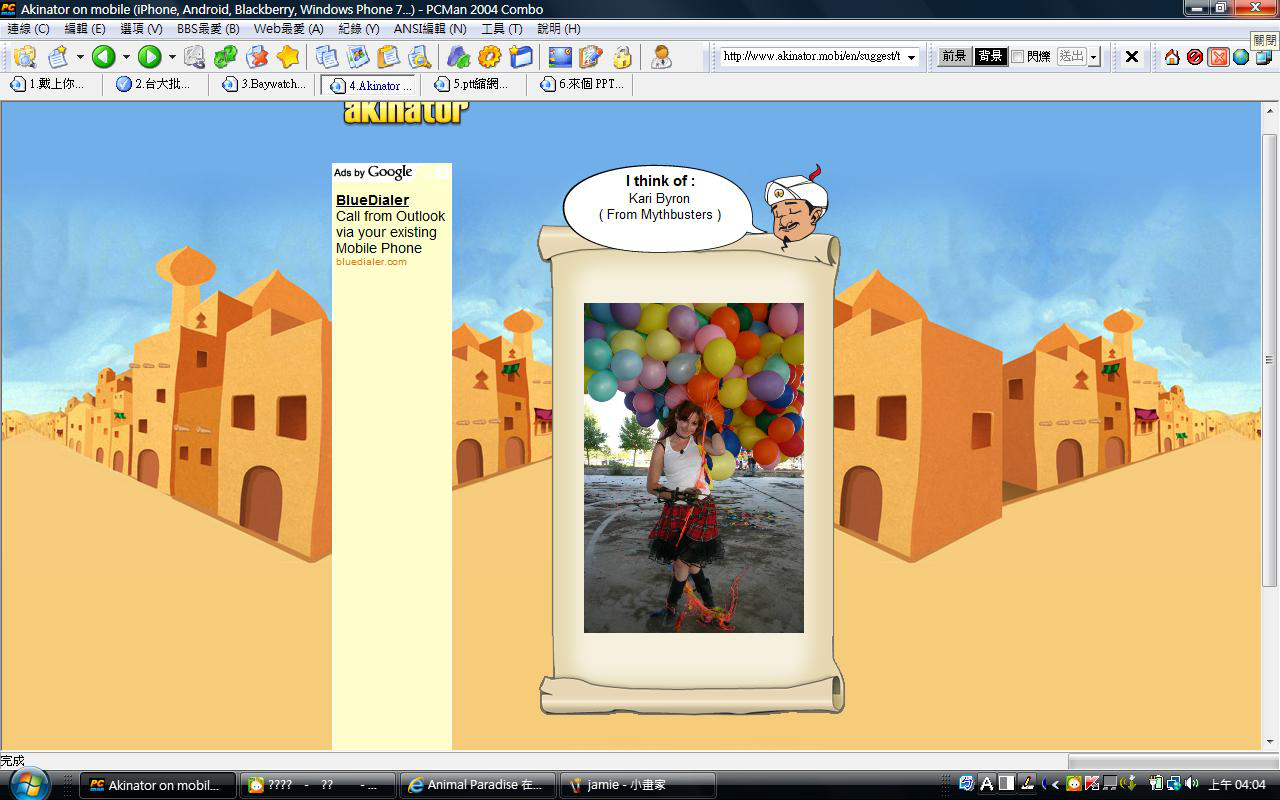Click the cascading windows icon

1264,56
